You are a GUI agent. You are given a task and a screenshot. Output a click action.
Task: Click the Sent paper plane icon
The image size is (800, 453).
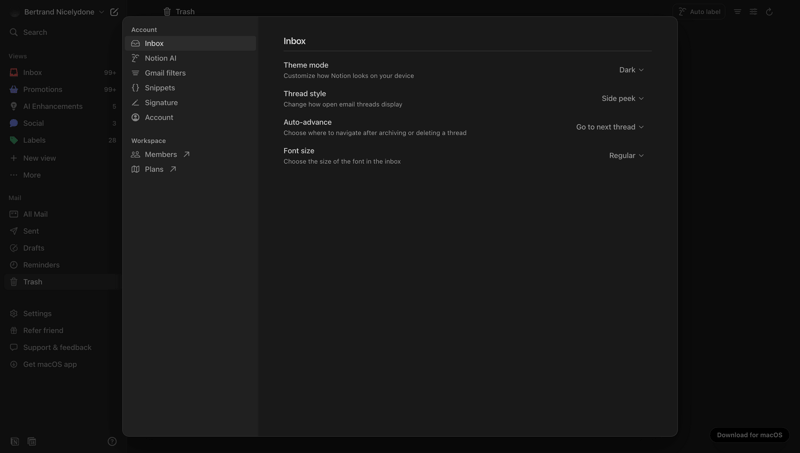tap(14, 231)
